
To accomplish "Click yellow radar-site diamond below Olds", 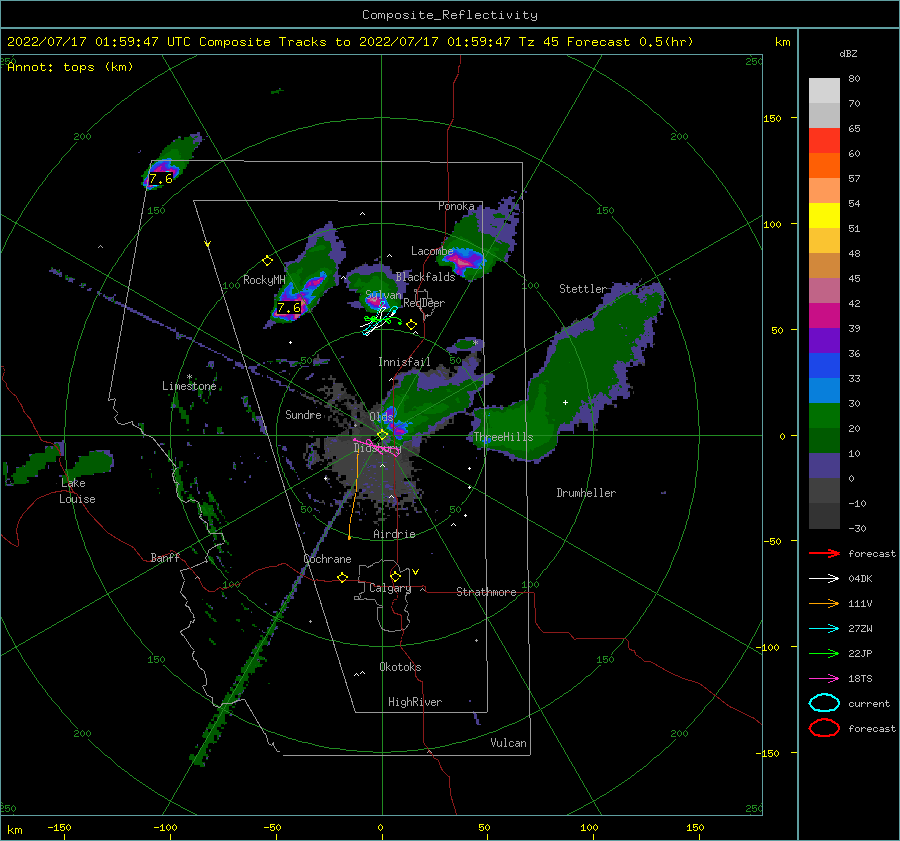I will coord(382,435).
